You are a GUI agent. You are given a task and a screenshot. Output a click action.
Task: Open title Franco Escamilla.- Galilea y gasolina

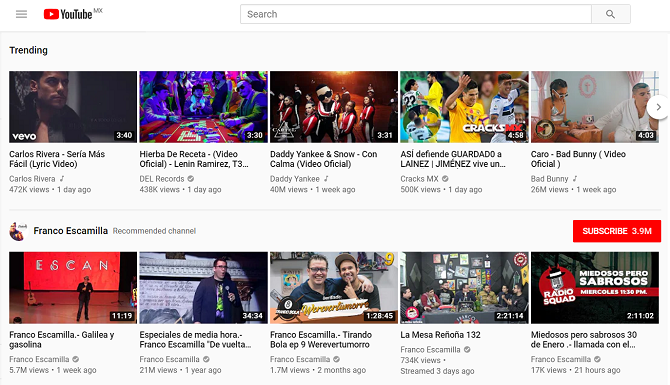coord(62,340)
